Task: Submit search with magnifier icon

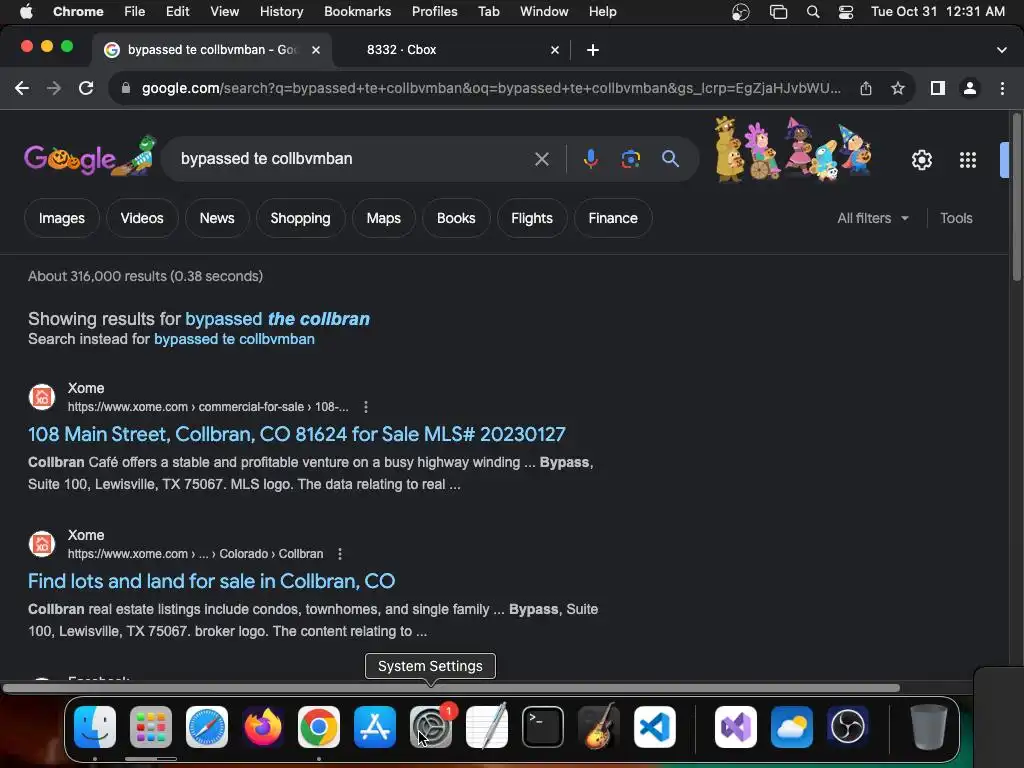Action: 670,159
